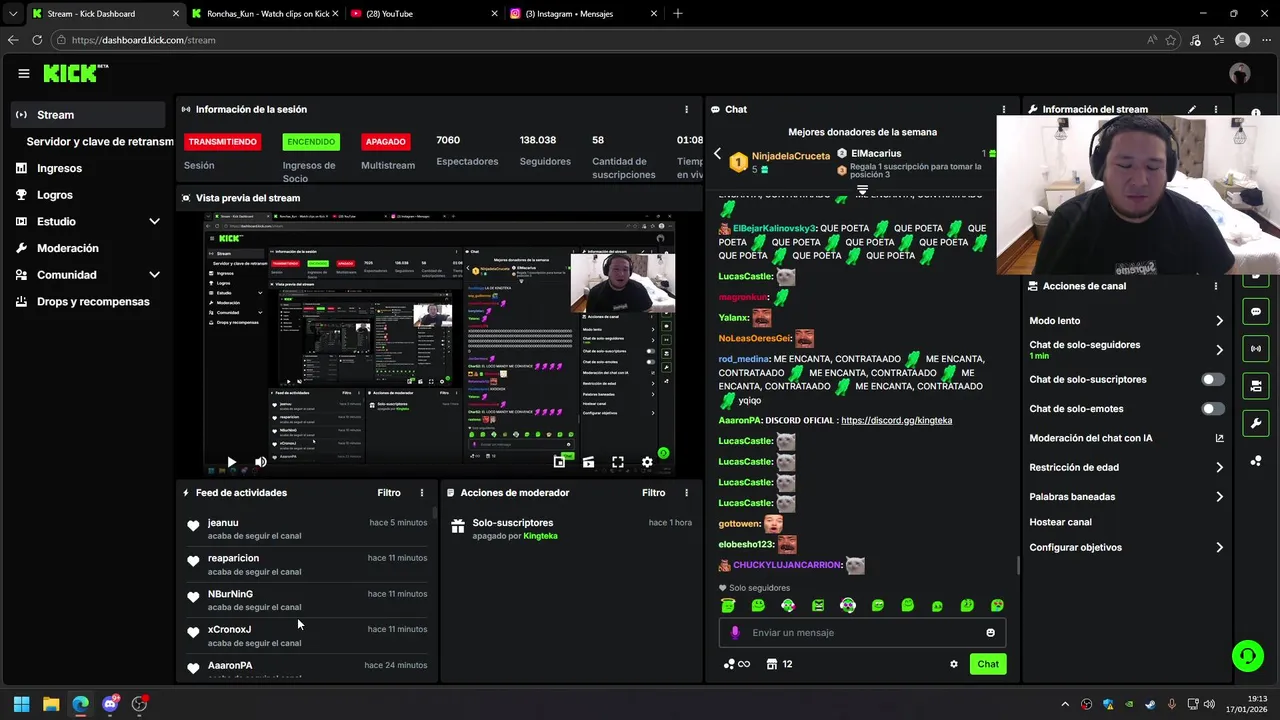This screenshot has width=1280, height=720.
Task: Click rod_medina username in chat
Action: pyautogui.click(x=744, y=359)
